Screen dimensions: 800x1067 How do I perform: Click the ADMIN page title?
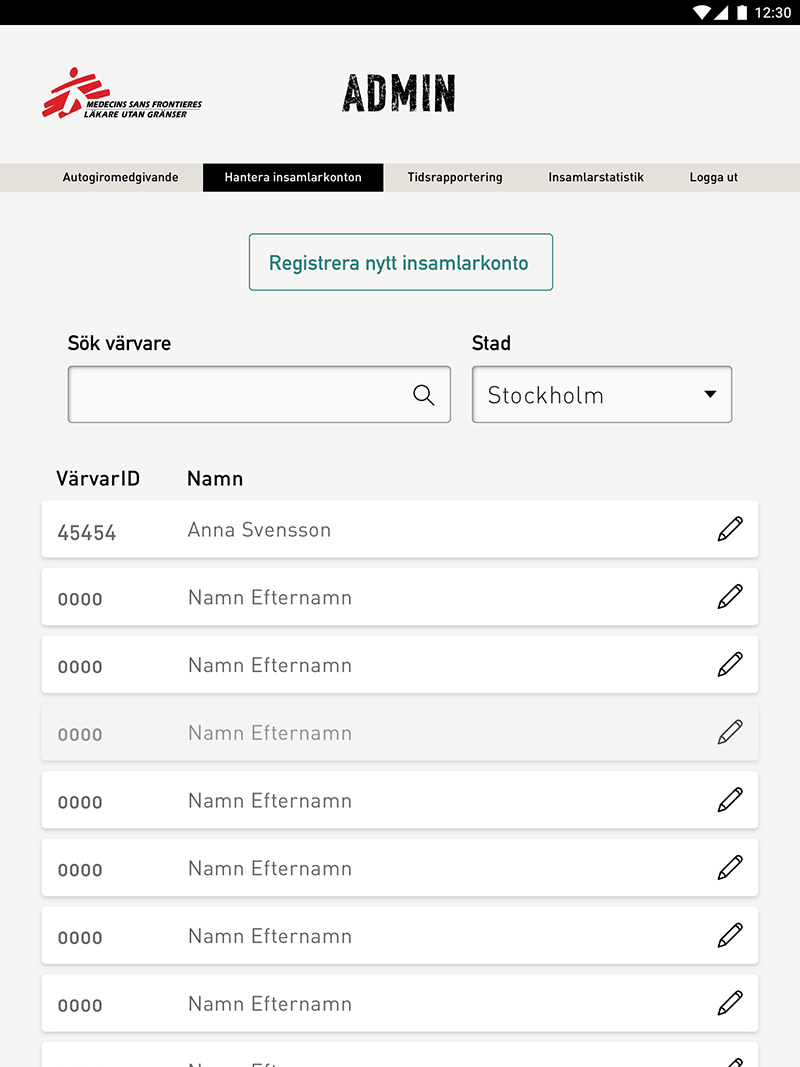click(399, 93)
